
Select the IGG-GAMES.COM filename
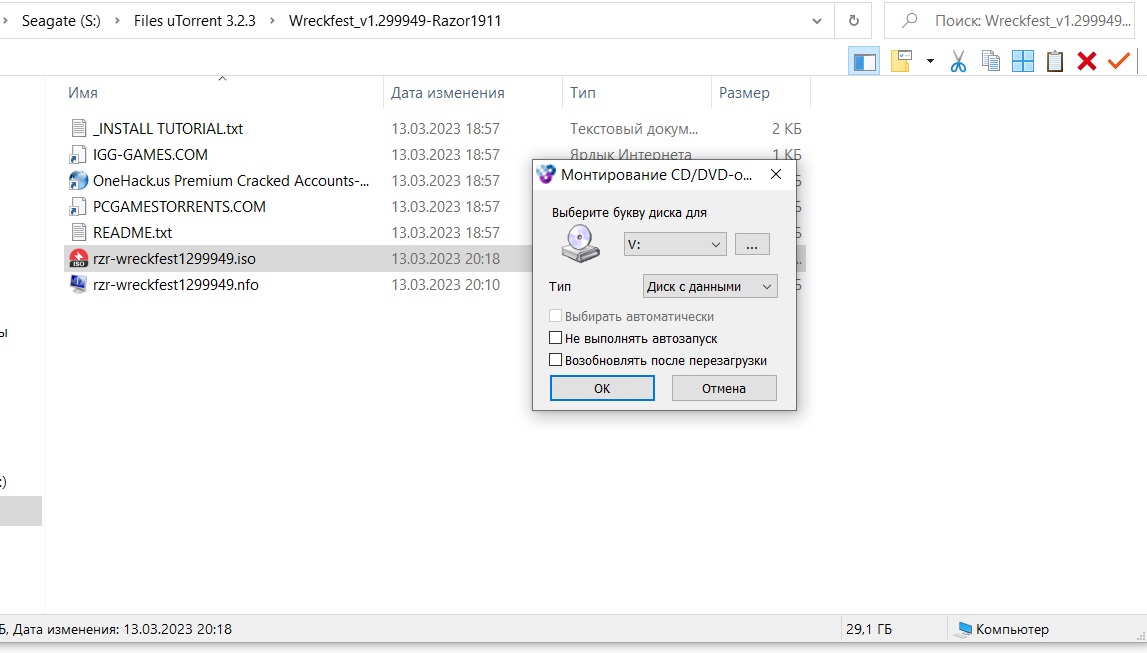click(x=150, y=155)
